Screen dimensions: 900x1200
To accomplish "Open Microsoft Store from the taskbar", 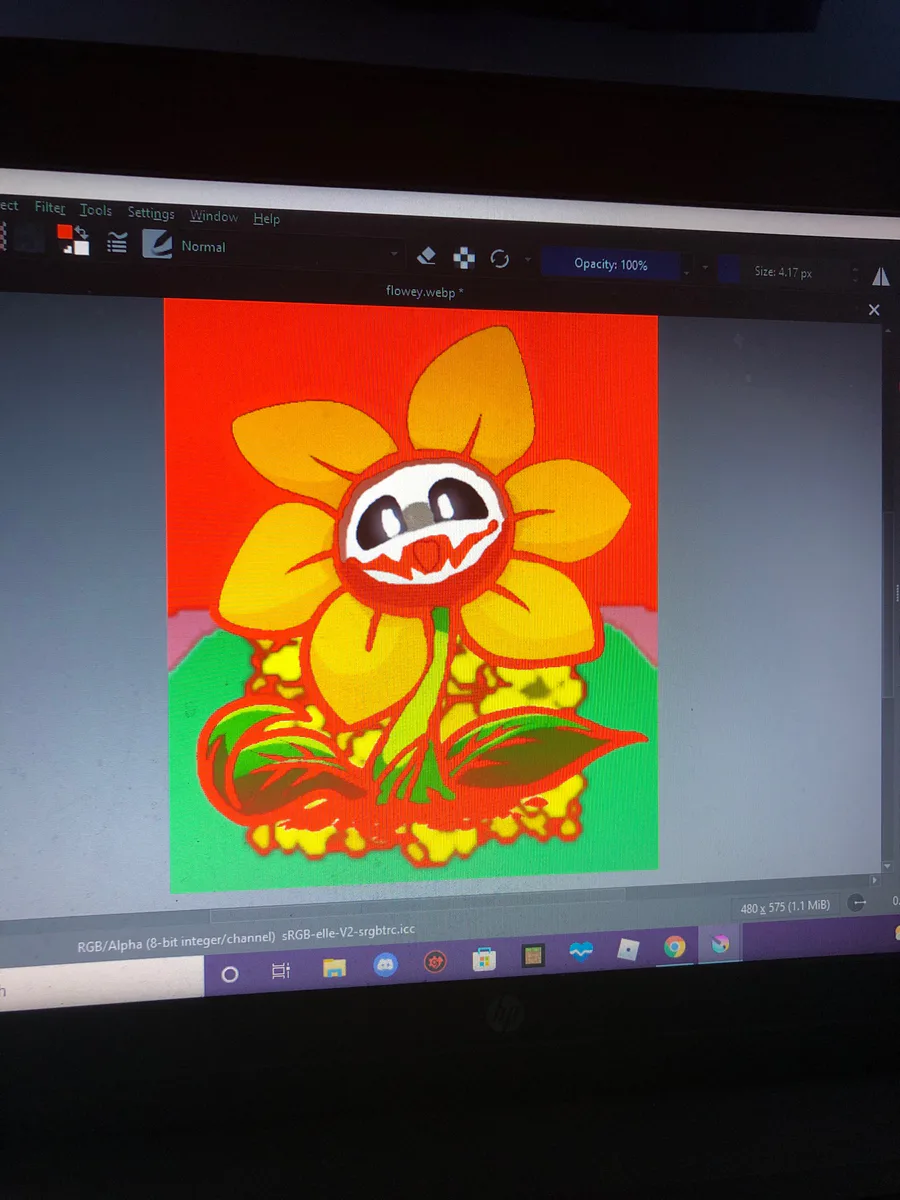I will coord(485,959).
